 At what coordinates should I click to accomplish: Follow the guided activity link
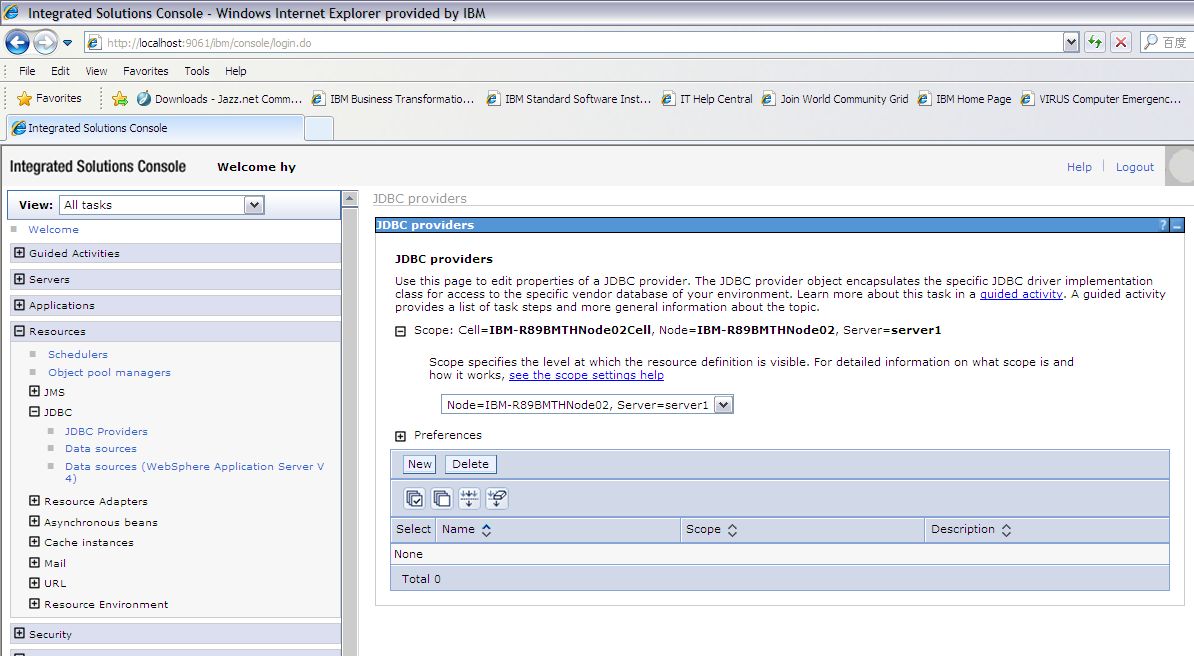pos(1021,294)
